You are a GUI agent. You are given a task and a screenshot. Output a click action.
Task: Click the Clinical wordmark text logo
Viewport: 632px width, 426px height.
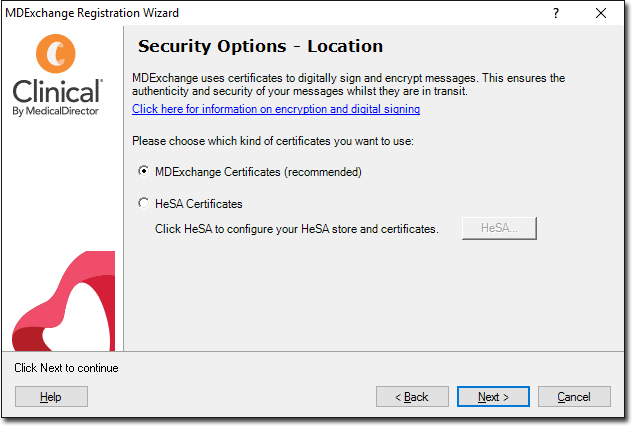[57, 91]
